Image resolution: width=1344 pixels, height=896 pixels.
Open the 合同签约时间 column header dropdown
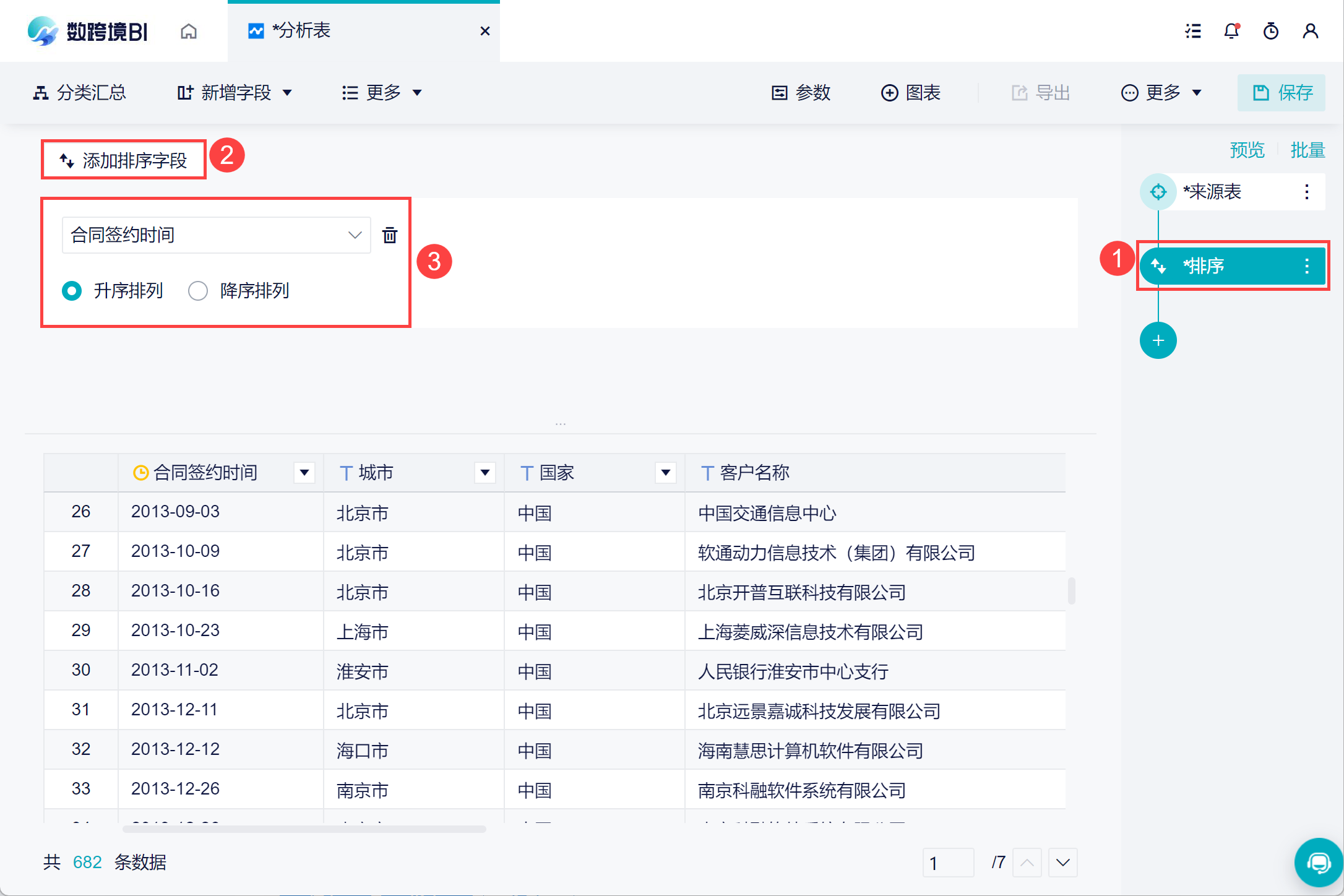click(304, 473)
